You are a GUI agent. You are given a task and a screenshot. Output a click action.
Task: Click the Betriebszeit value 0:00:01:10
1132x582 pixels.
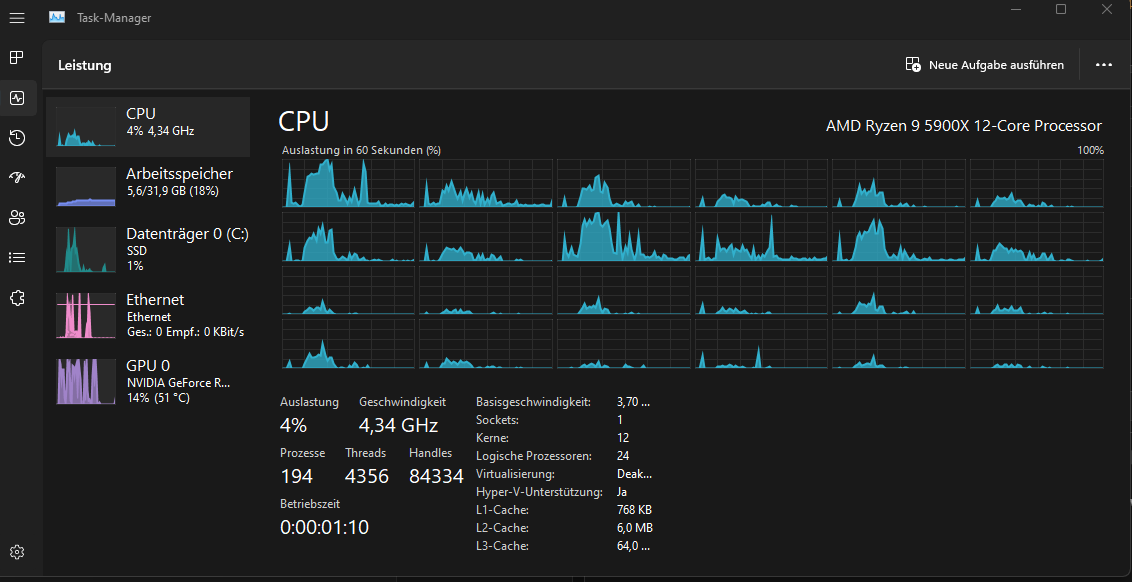pyautogui.click(x=324, y=527)
